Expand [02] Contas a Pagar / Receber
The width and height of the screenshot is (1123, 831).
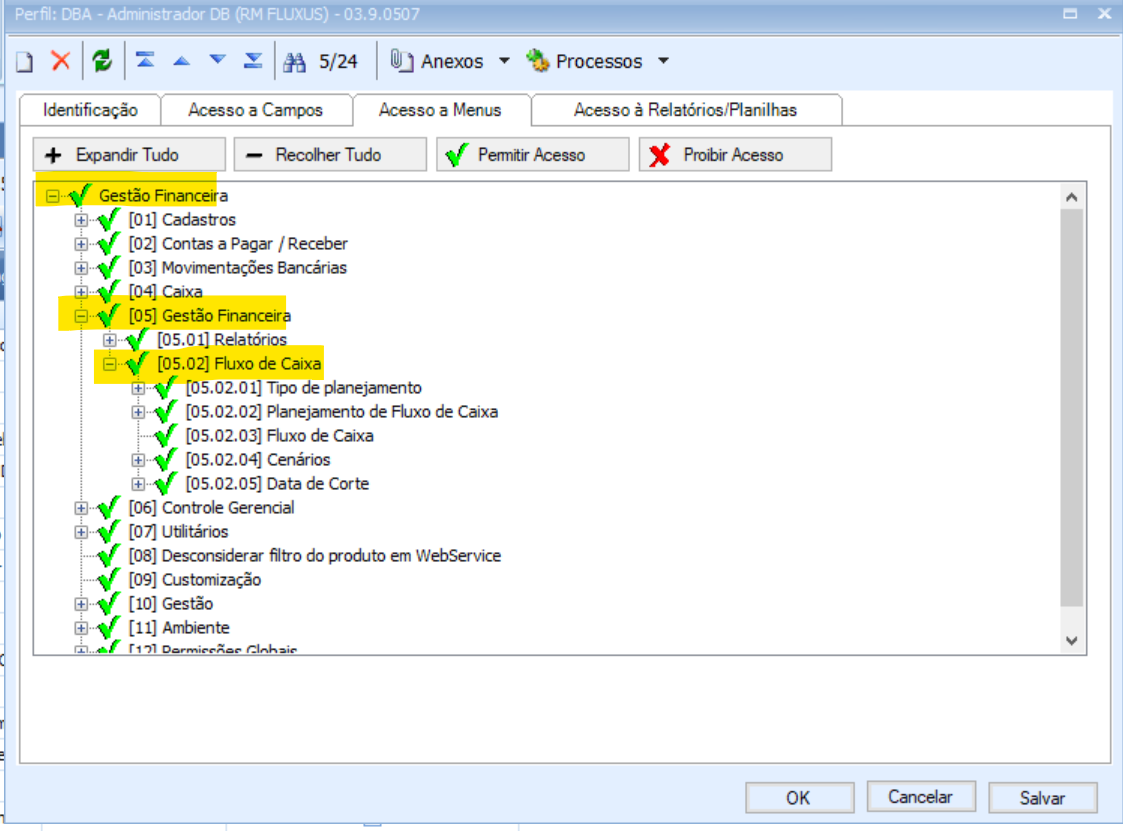81,244
